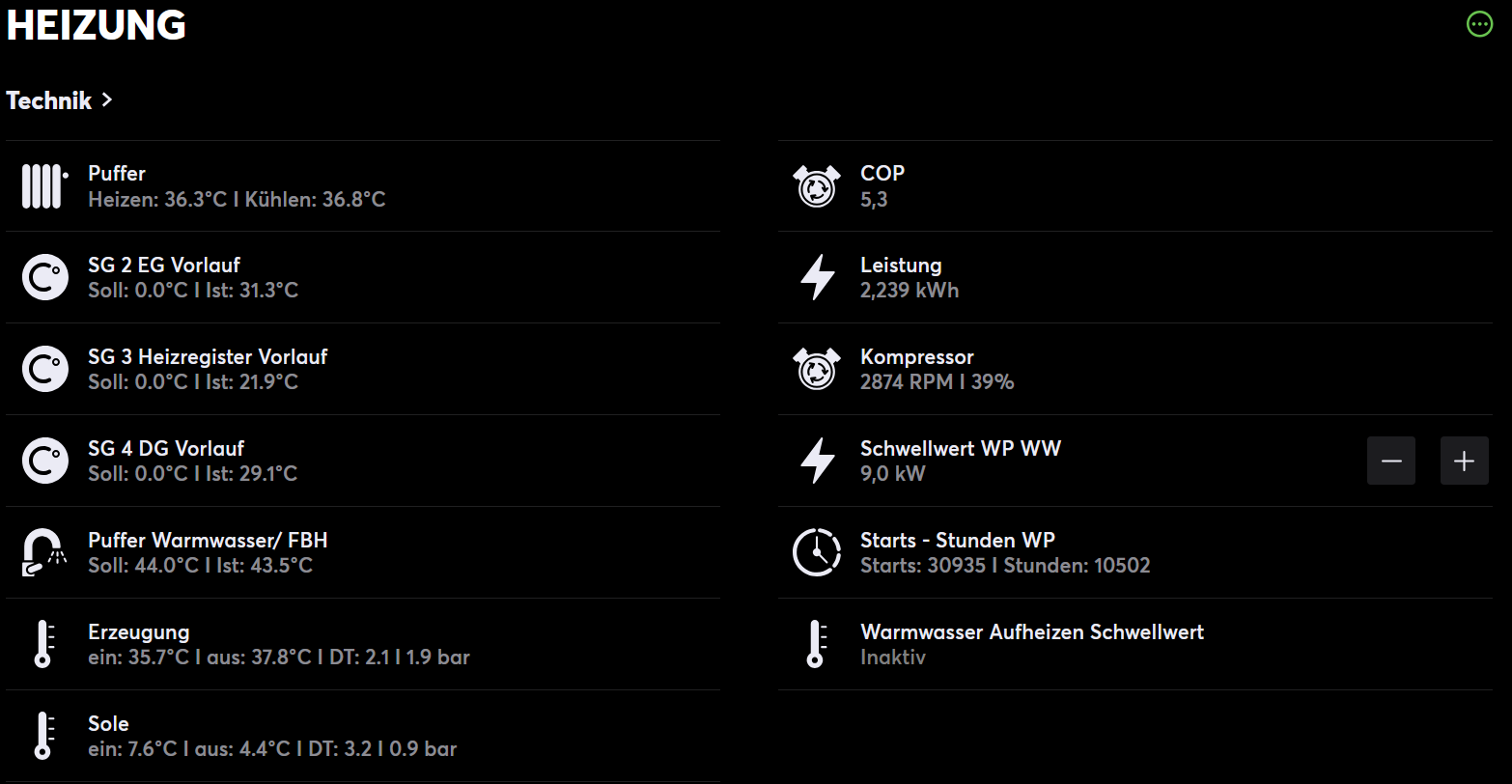This screenshot has height=784, width=1512.
Task: Decrease Schwellwert WP WW with minus button
Action: pos(1390,462)
